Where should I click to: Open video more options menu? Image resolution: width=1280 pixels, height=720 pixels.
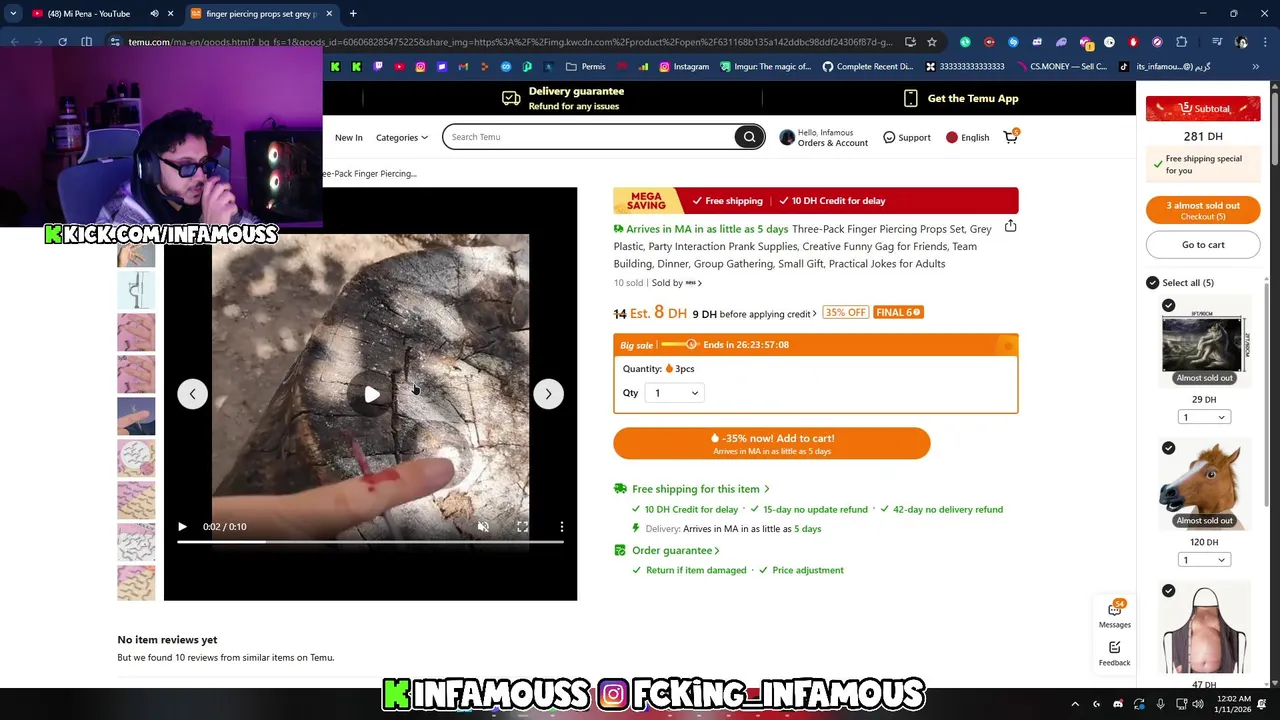562,526
